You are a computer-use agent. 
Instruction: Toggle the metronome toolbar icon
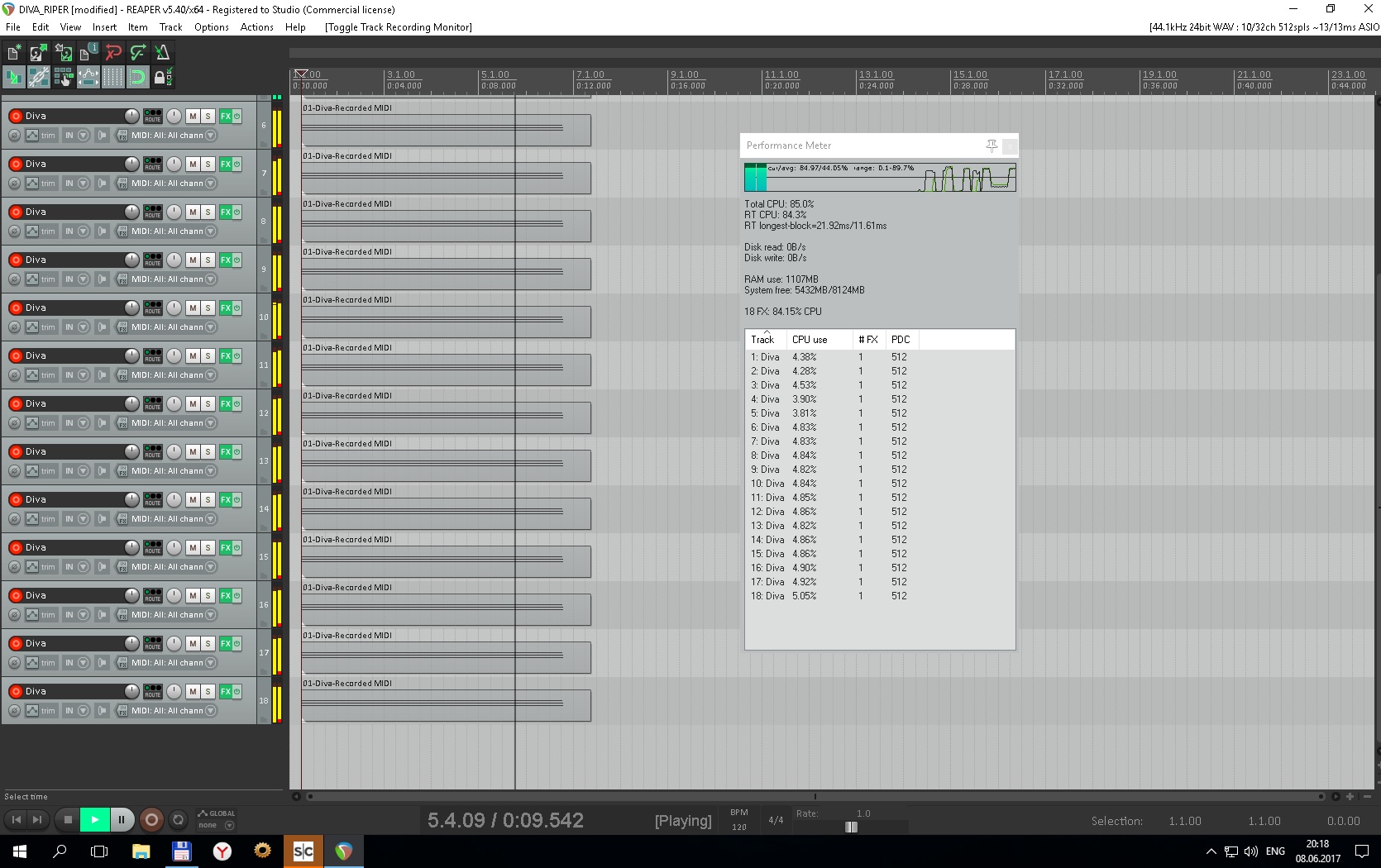(x=162, y=53)
